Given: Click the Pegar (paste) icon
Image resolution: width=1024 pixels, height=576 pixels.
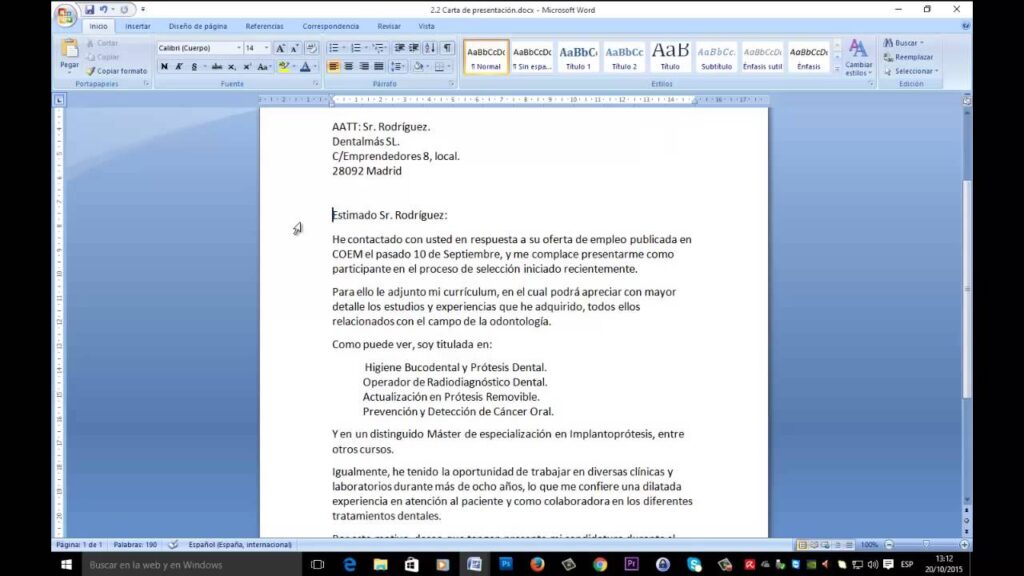Looking at the screenshot, I should tap(69, 50).
